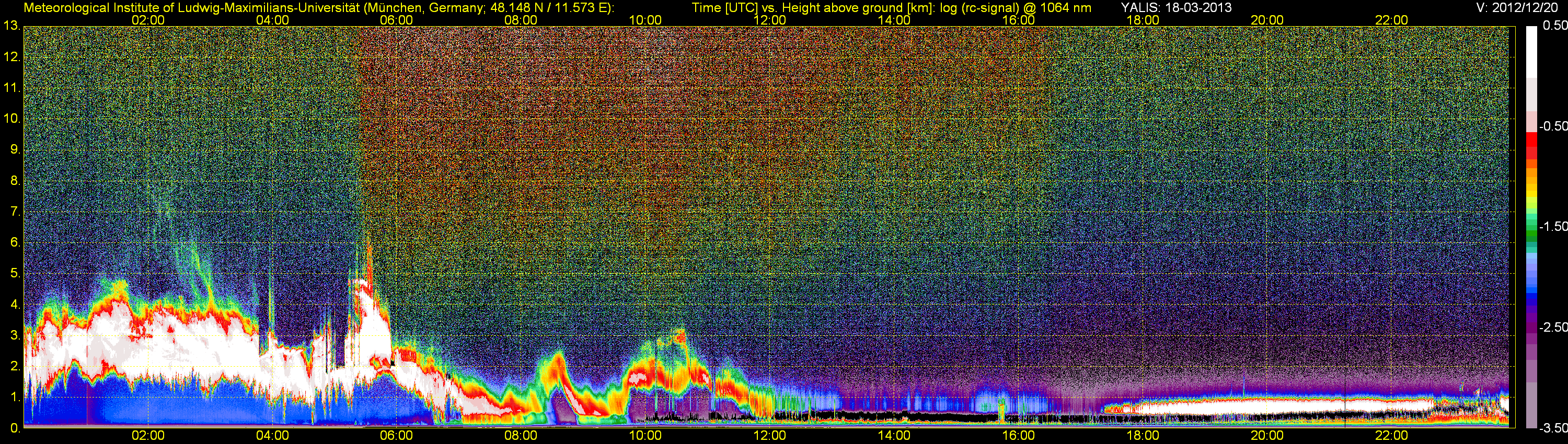The image size is (1568, 444).
Task: Click the 1 km height axis label
Action: [15, 397]
